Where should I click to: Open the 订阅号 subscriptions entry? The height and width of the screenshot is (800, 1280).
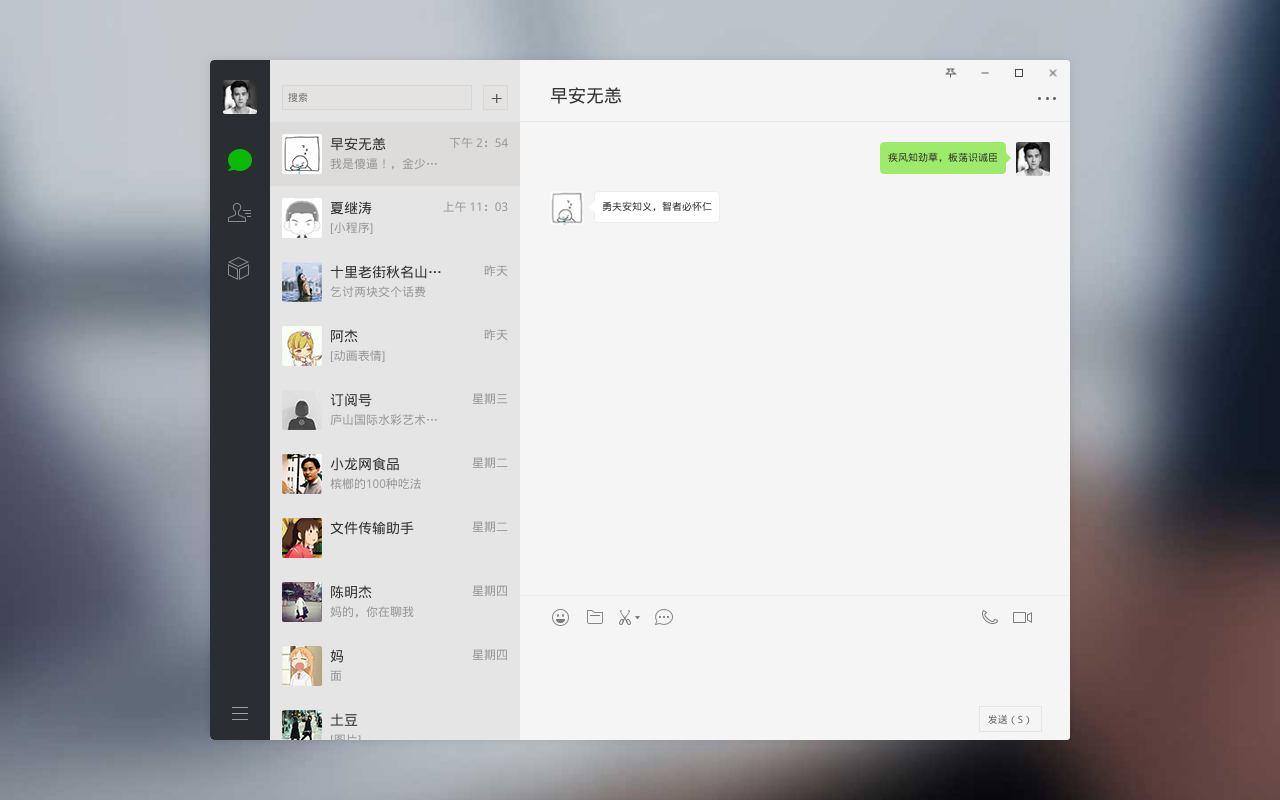click(x=395, y=410)
